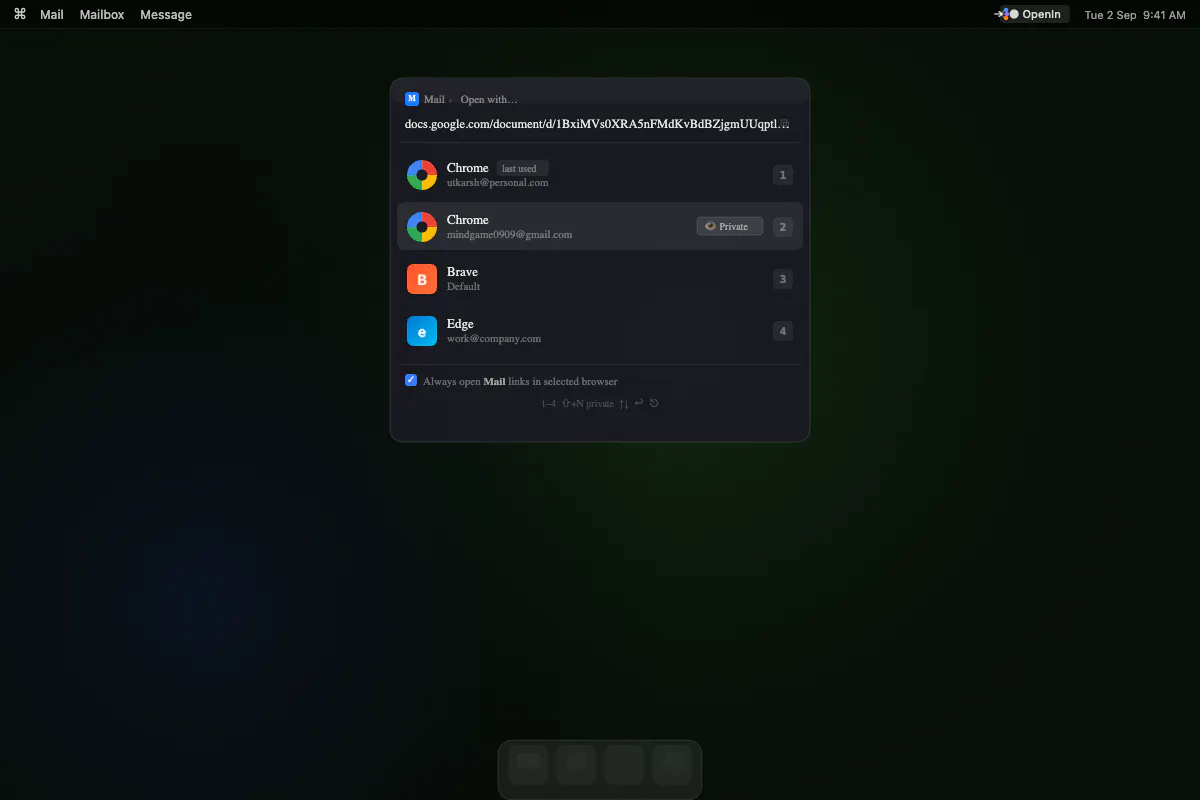Image resolution: width=1200 pixels, height=800 pixels.
Task: Click shortcut badge 4
Action: (x=783, y=331)
